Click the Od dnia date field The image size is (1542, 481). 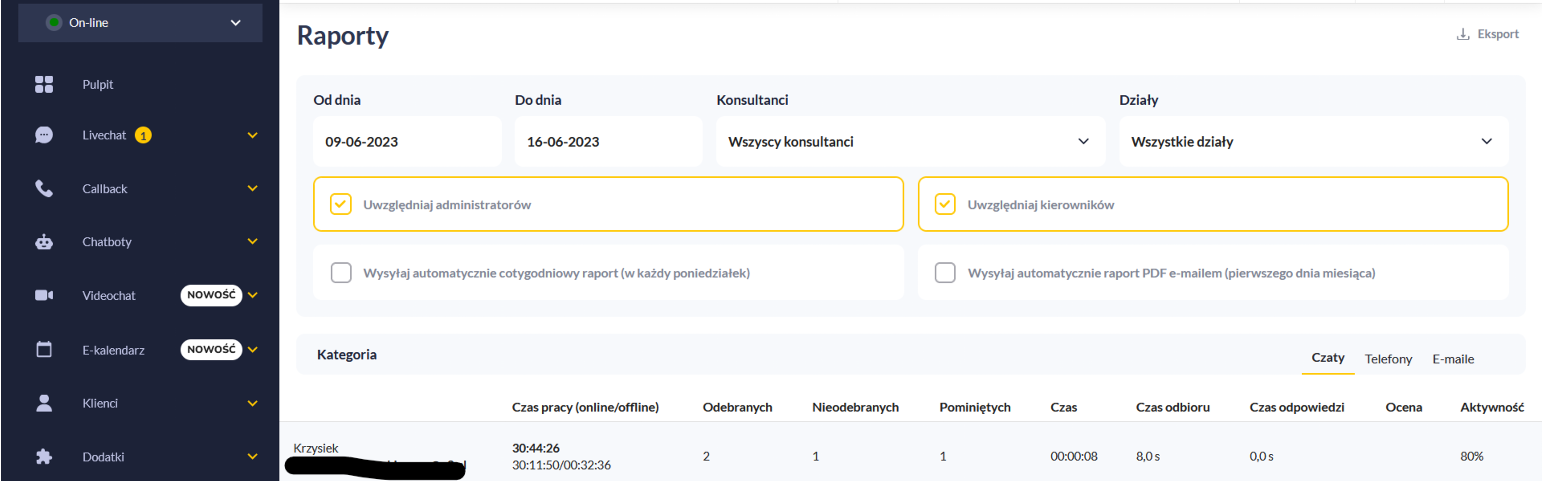[x=406, y=142]
